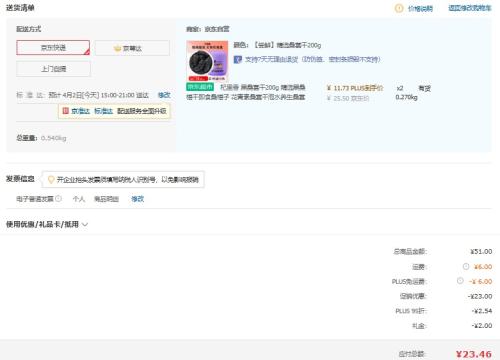Expand 使用优惠/礼品卡/抵用 section
The width and height of the screenshot is (500, 360).
point(47,224)
